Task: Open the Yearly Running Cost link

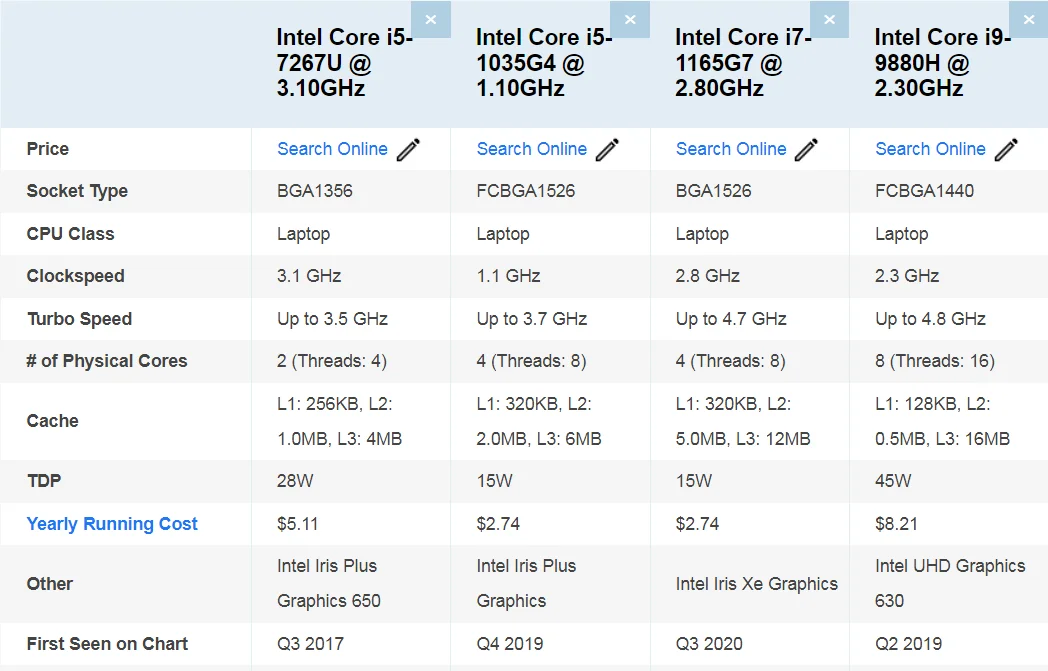Action: click(x=112, y=524)
